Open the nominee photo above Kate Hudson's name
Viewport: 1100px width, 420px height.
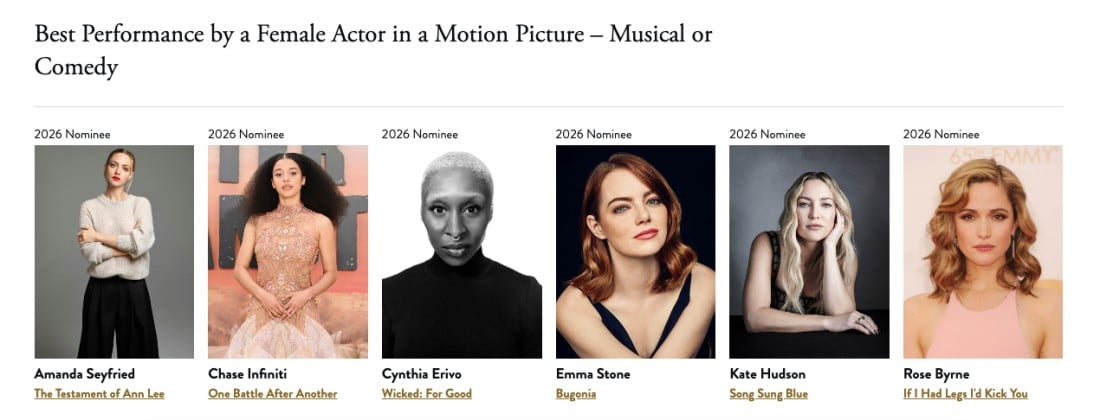[x=809, y=251]
